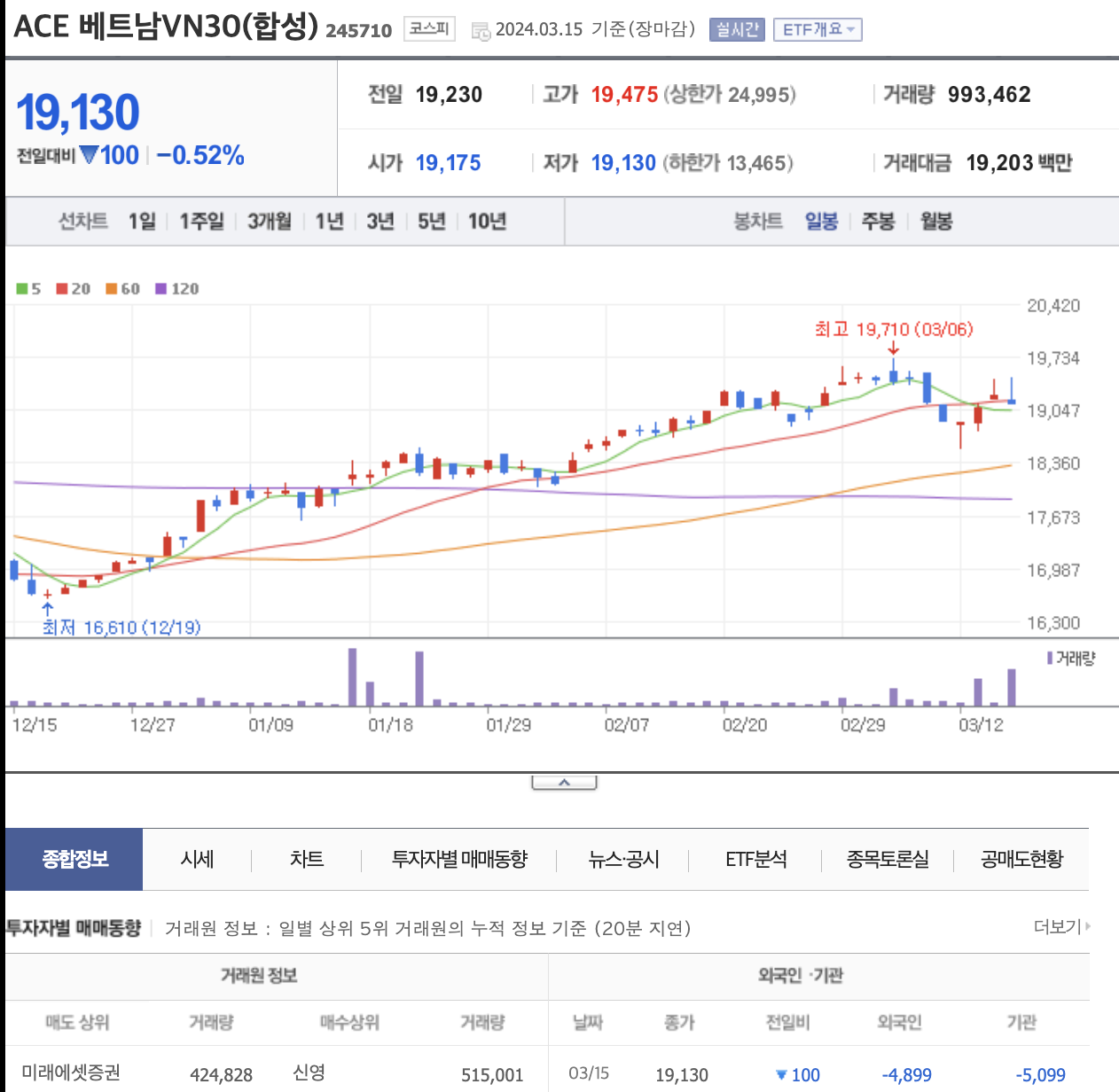This screenshot has height=1092, width=1119.
Task: Click the 거래대금 value 19,203 백만
Action: (x=1019, y=163)
